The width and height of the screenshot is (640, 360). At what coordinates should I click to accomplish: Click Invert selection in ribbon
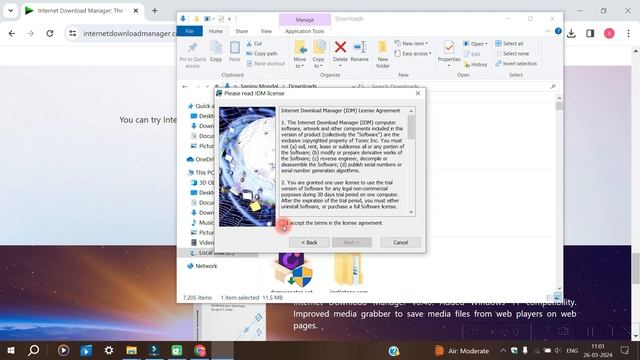pos(516,64)
